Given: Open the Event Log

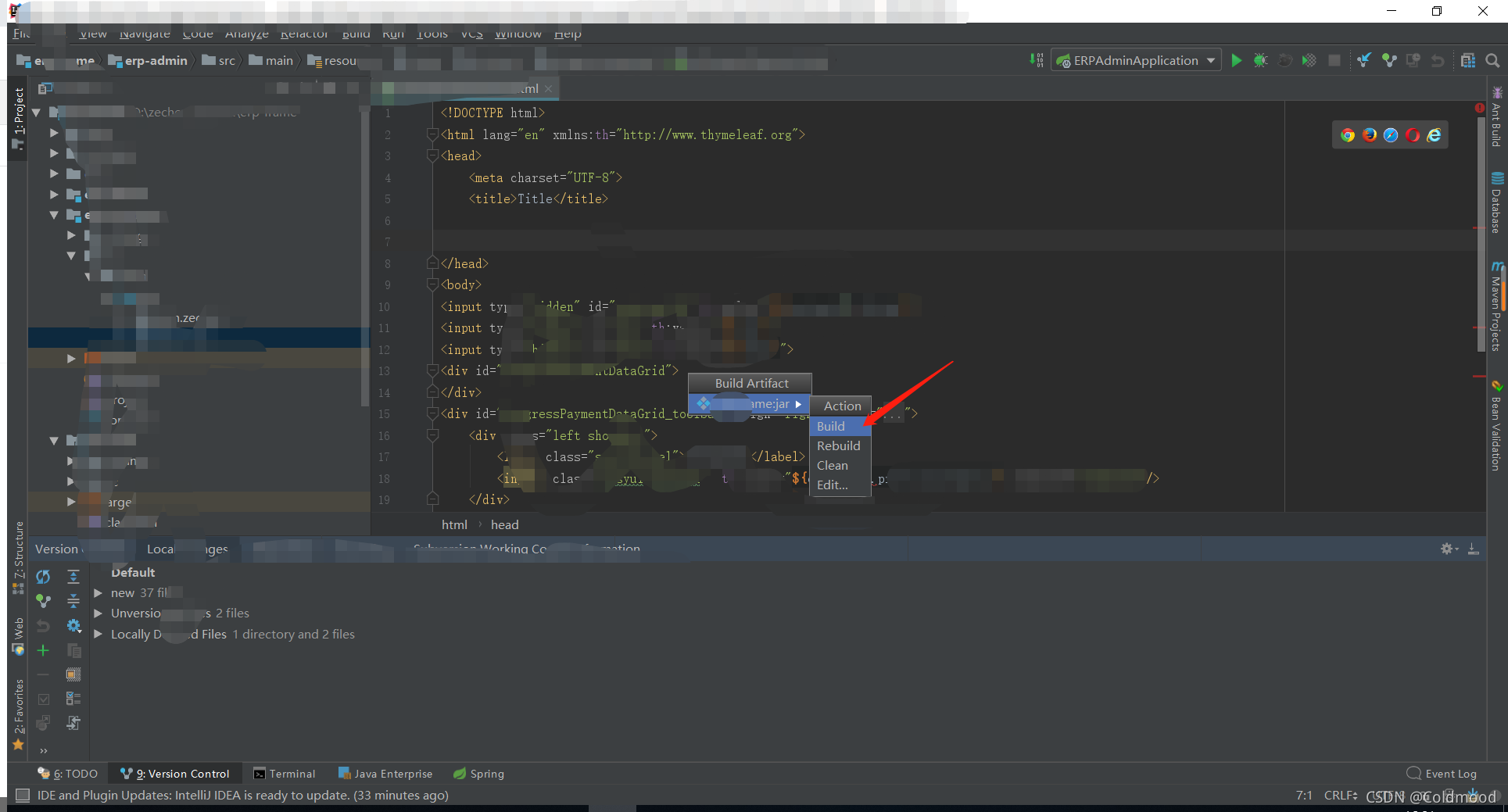Looking at the screenshot, I should (1442, 774).
